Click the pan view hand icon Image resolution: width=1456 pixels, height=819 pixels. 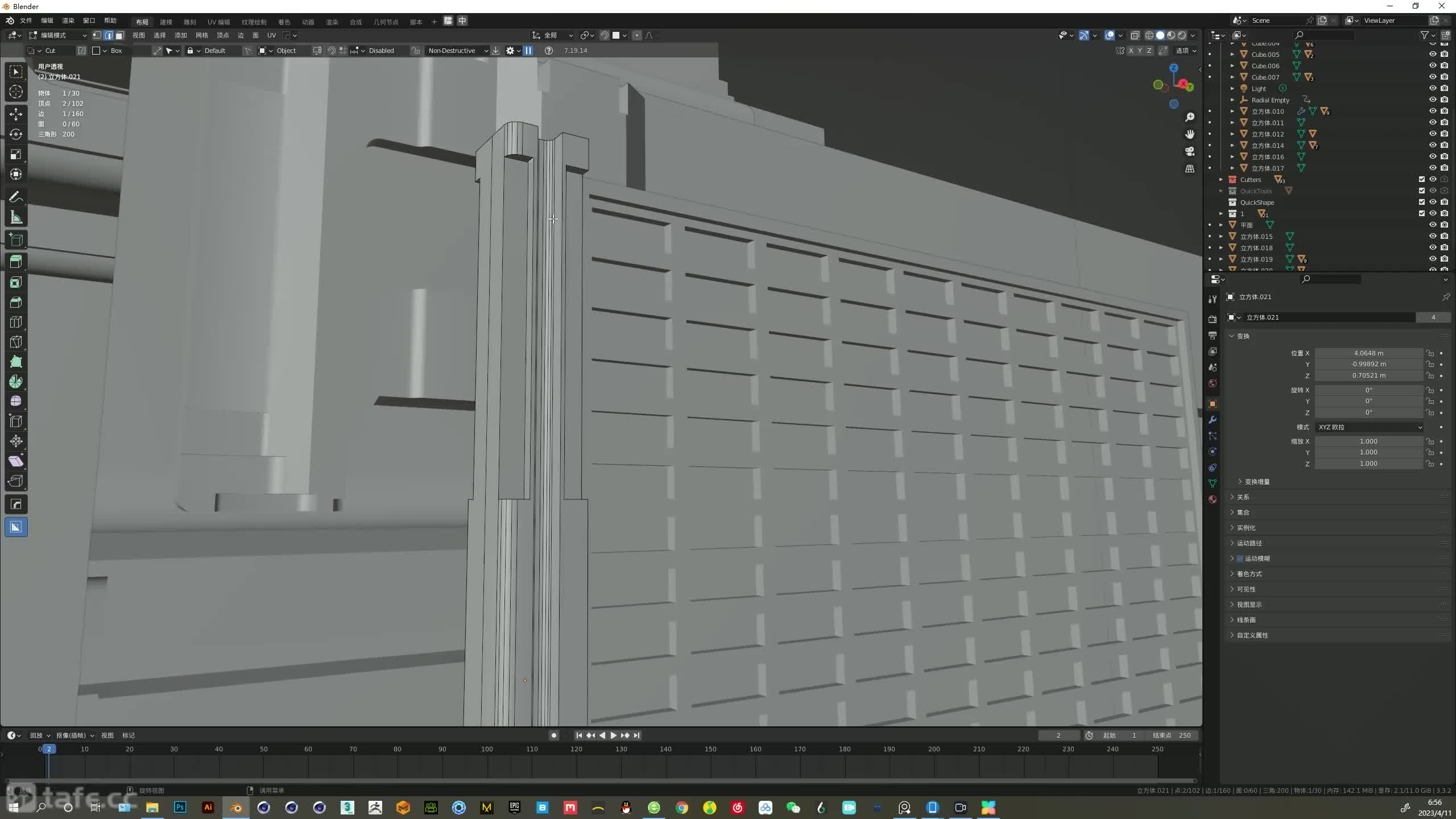[1189, 134]
